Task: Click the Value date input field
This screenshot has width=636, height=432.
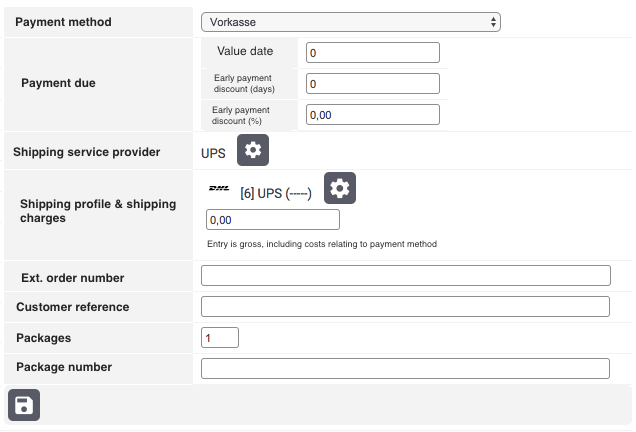Action: (x=373, y=53)
